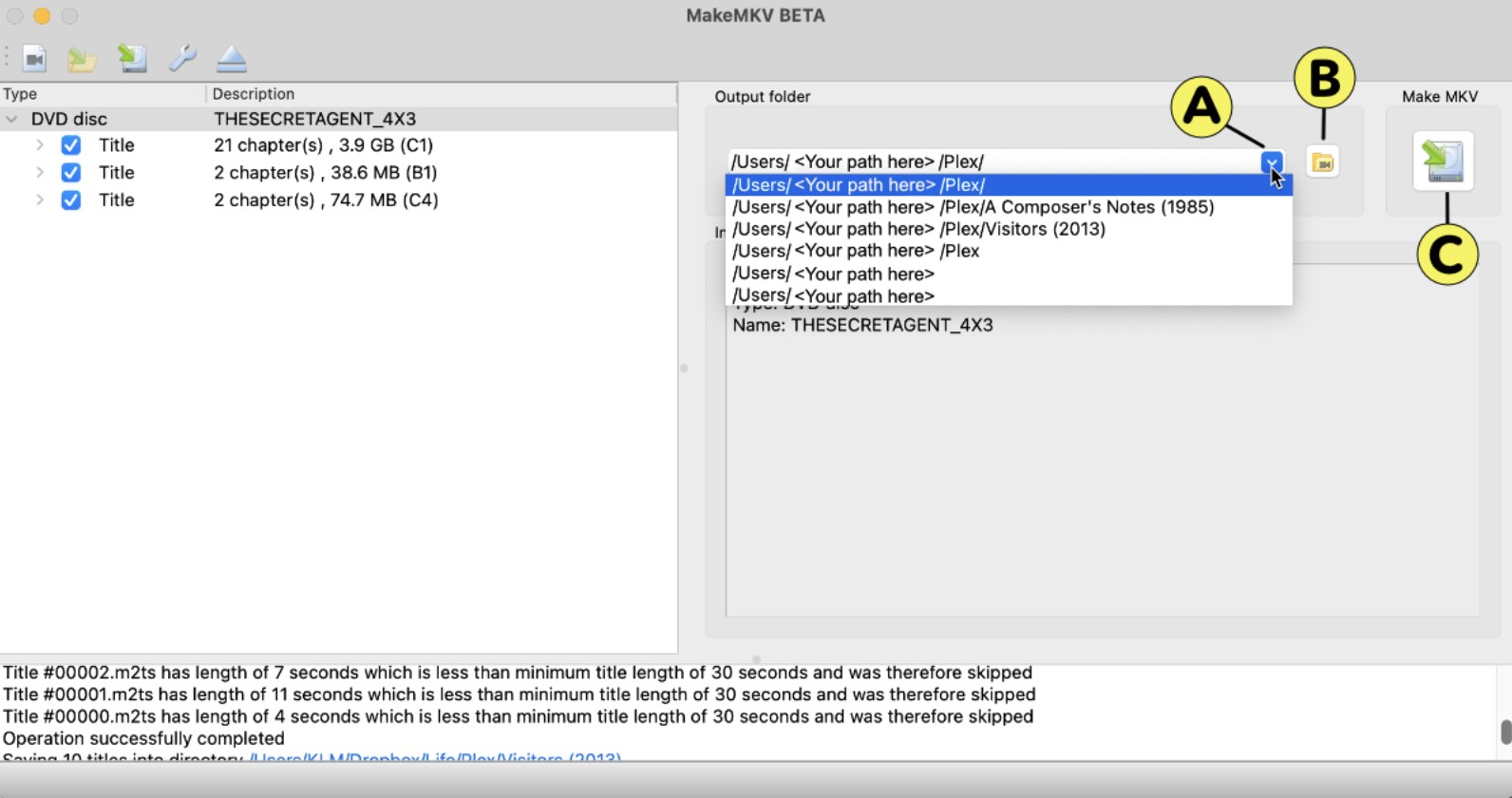Expand the 3.9 GB (C1) title
This screenshot has height=798, width=1512.
[x=40, y=145]
